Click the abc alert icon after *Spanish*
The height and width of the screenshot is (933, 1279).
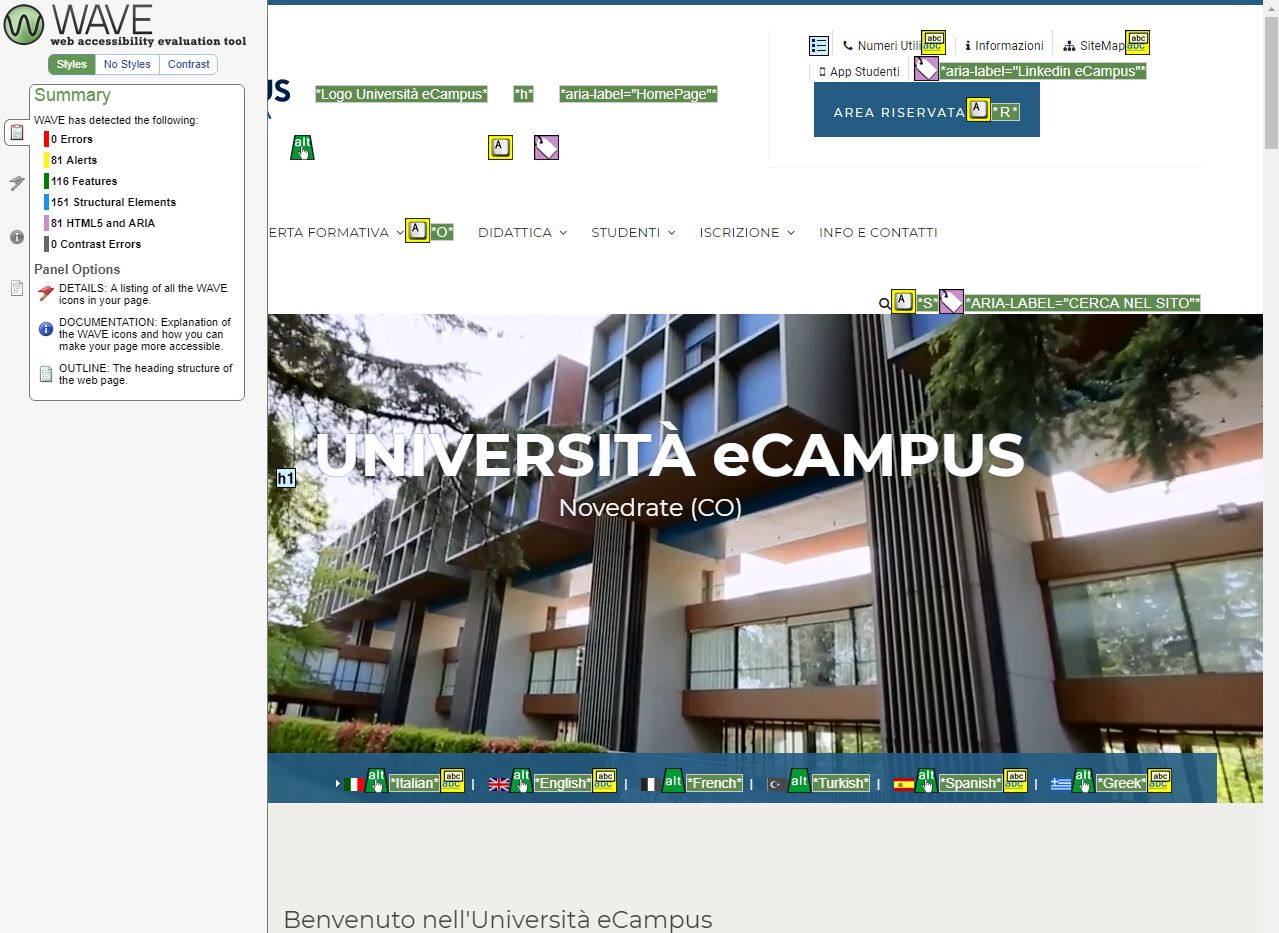point(1015,781)
